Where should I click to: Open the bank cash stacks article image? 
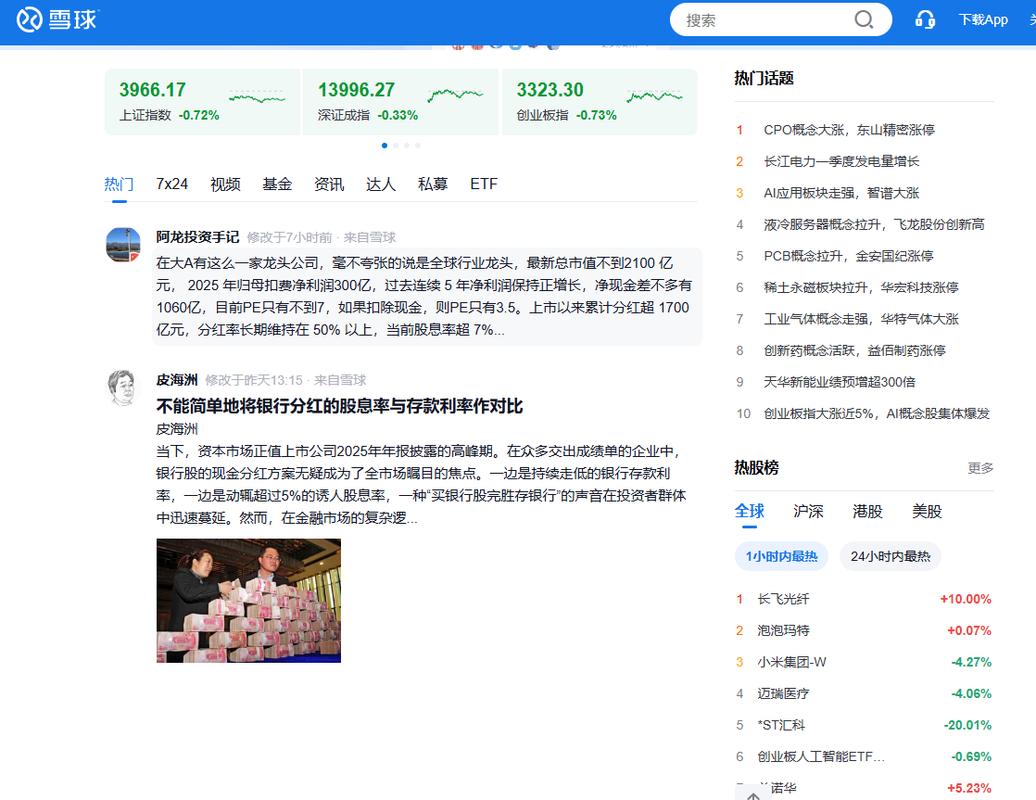pyautogui.click(x=248, y=600)
